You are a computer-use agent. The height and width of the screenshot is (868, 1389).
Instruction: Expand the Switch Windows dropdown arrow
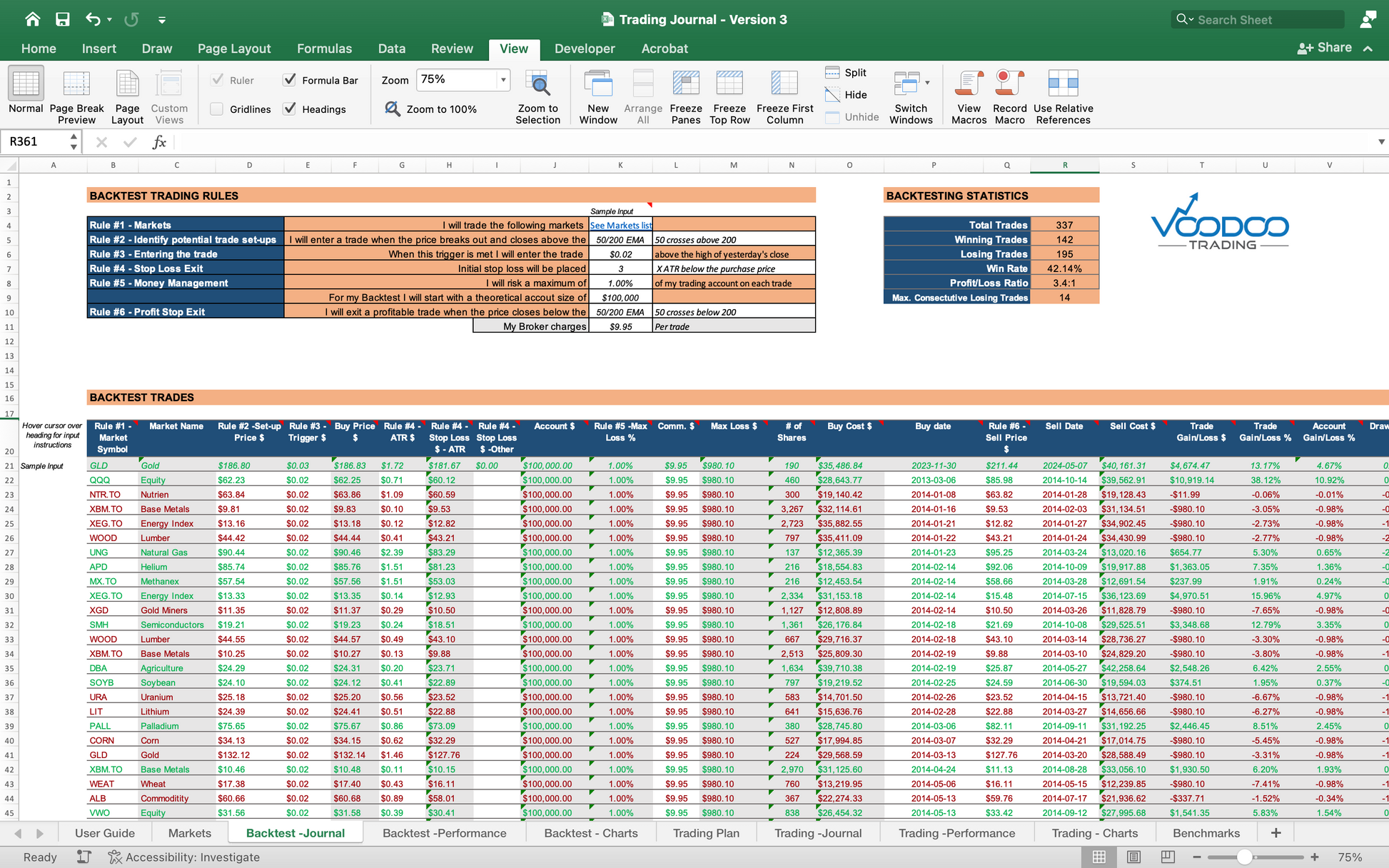pos(927,83)
